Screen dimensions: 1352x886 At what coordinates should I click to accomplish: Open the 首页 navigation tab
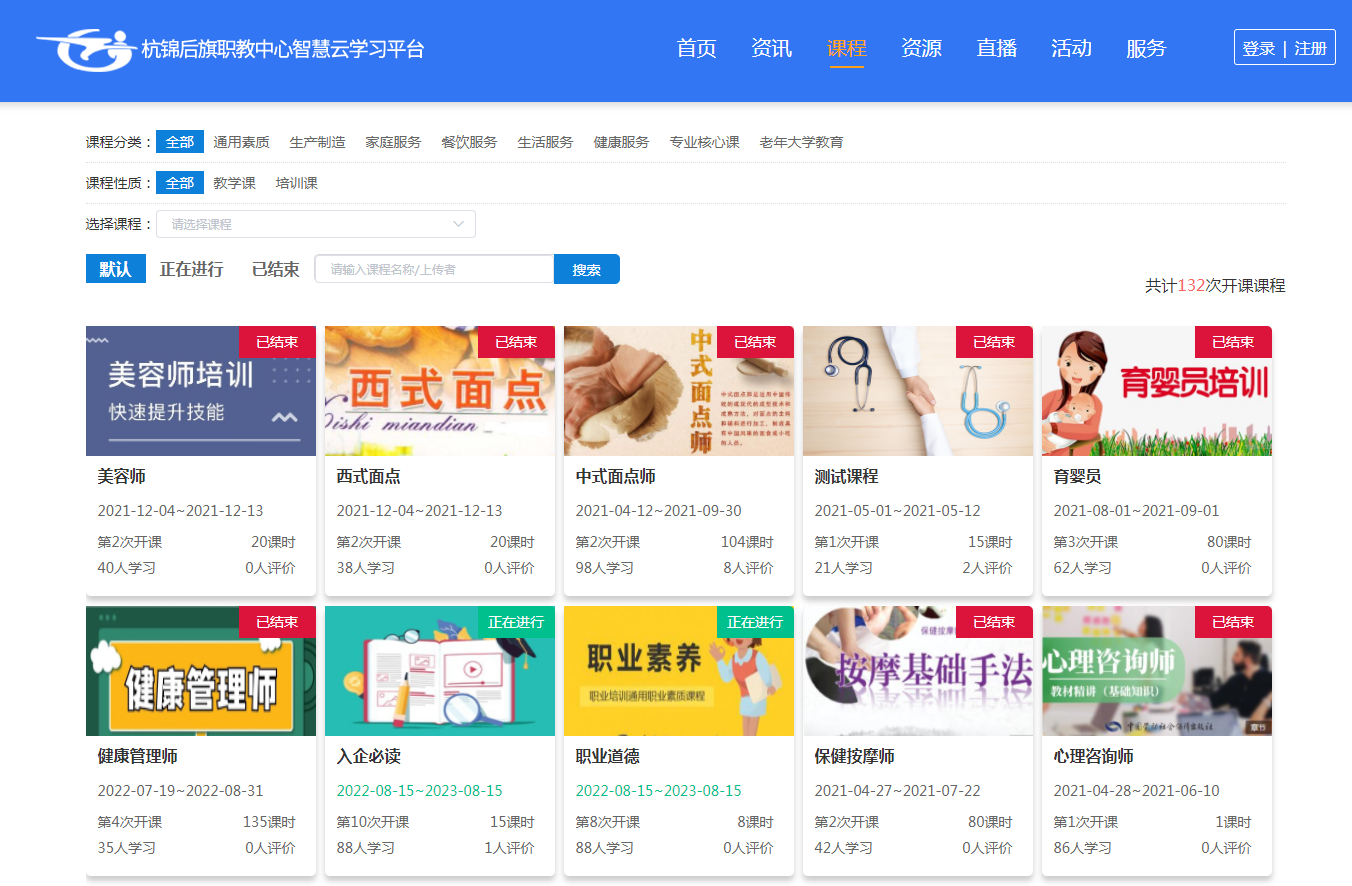696,48
